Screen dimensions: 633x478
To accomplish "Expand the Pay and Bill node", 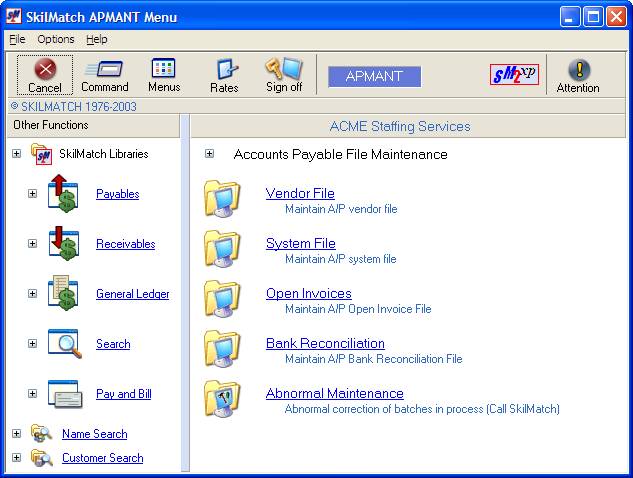I will point(32,394).
